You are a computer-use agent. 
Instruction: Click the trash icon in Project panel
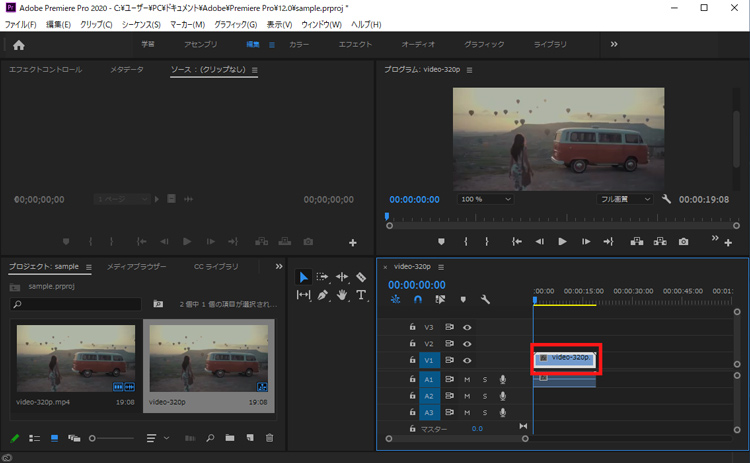(268, 438)
